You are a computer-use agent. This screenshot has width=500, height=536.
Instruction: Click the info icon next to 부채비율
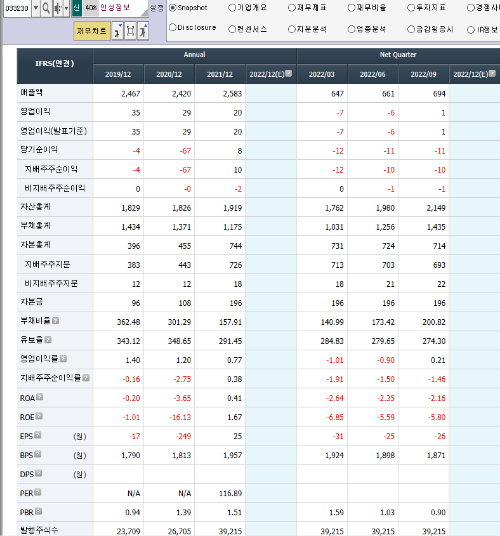pyautogui.click(x=55, y=321)
